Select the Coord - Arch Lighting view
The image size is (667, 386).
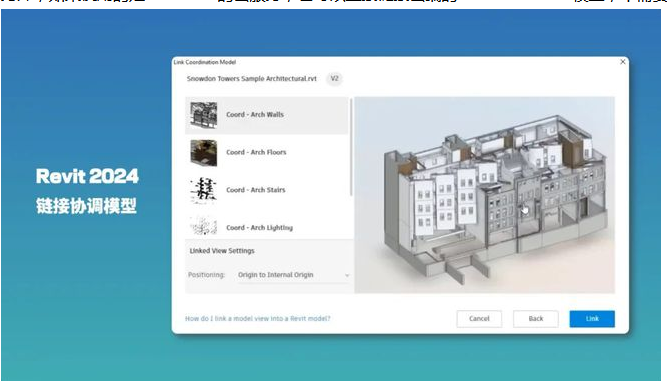click(x=266, y=226)
